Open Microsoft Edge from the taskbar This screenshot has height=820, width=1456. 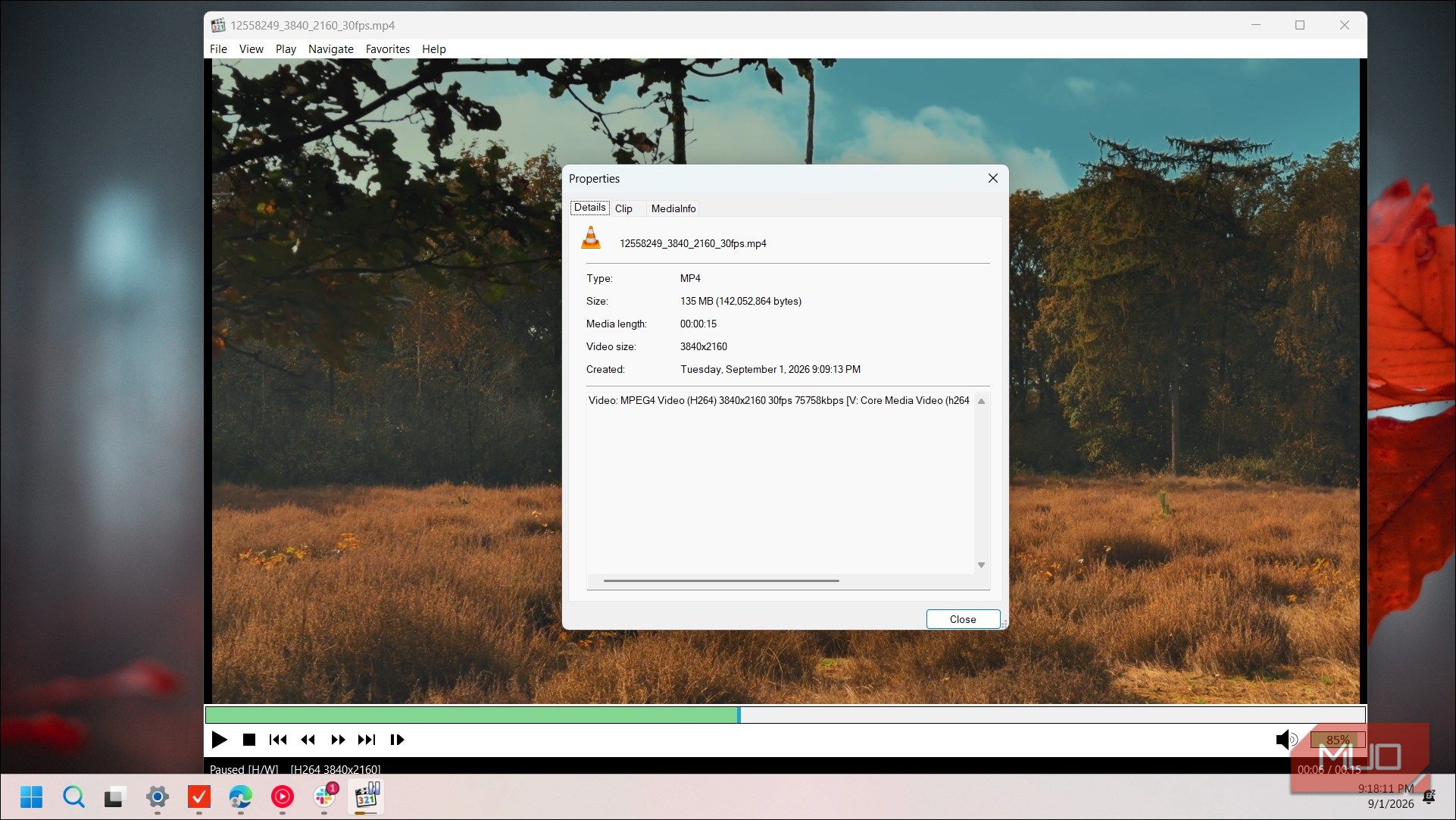(x=241, y=797)
